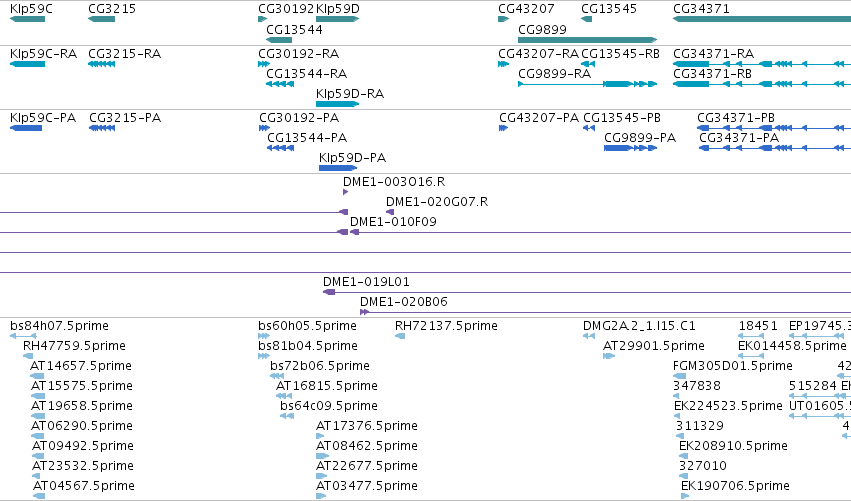Select the AT04567.5prime EST label

(84, 485)
